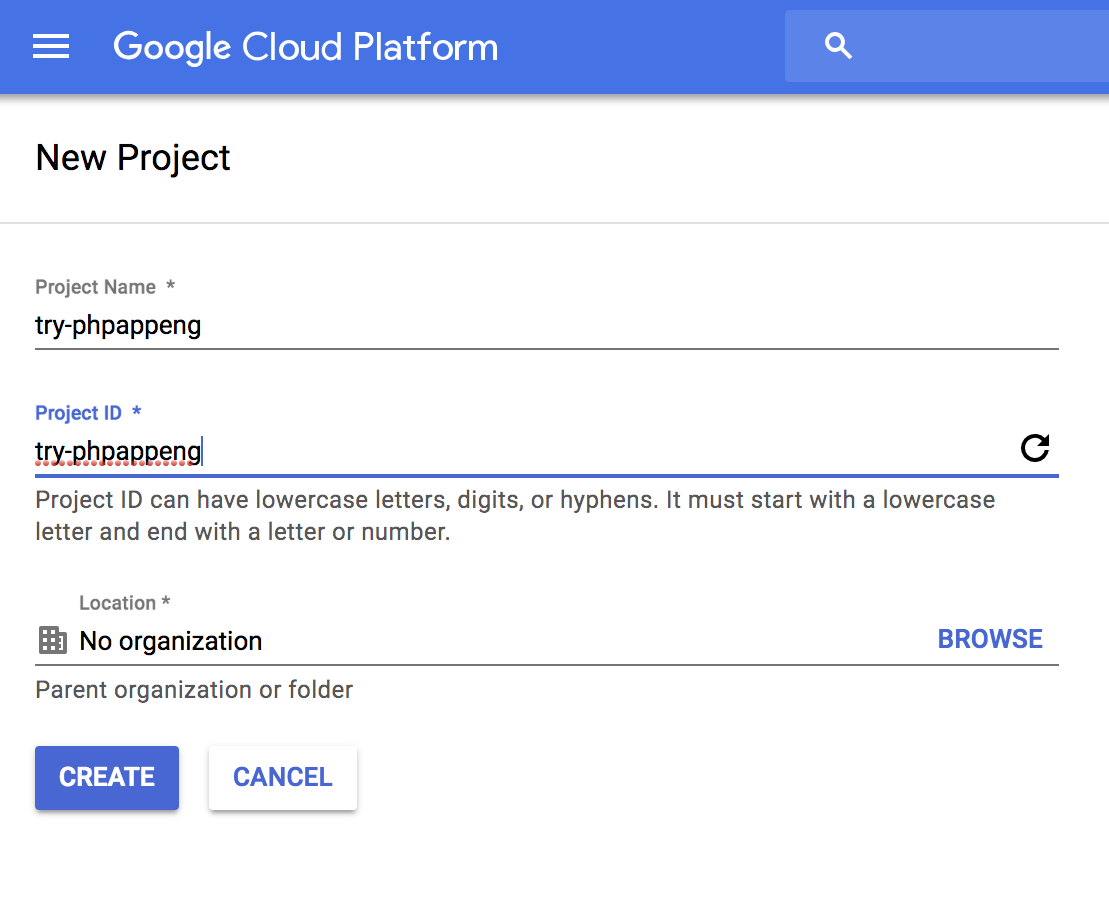Click the 'New Project' heading
This screenshot has width=1109, height=900.
133,158
